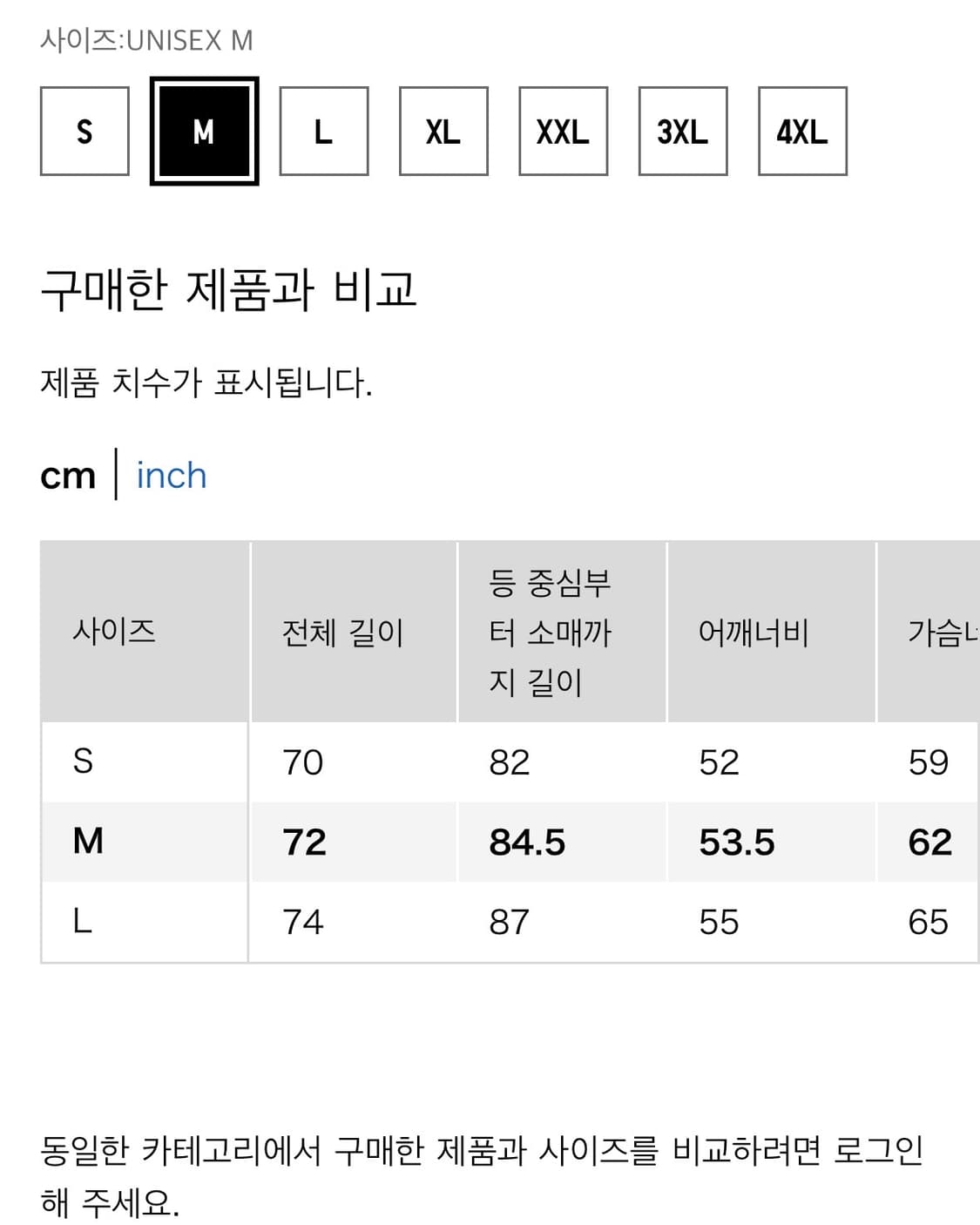The height and width of the screenshot is (1225, 980).
Task: Click the highlighted M row label
Action: click(88, 842)
